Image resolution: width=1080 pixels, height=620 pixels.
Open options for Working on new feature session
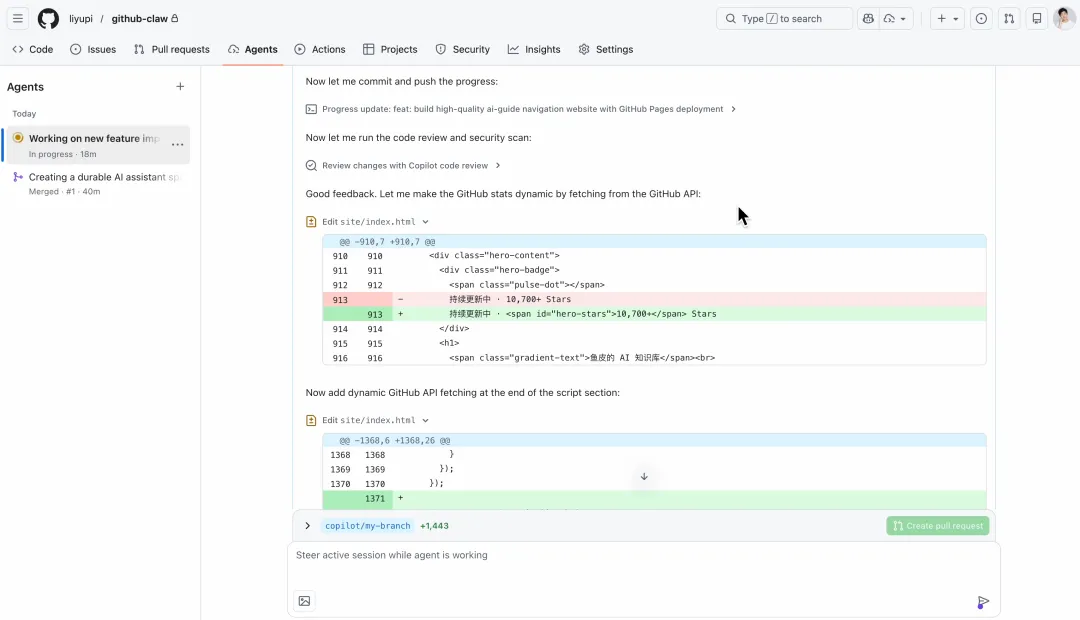point(177,145)
